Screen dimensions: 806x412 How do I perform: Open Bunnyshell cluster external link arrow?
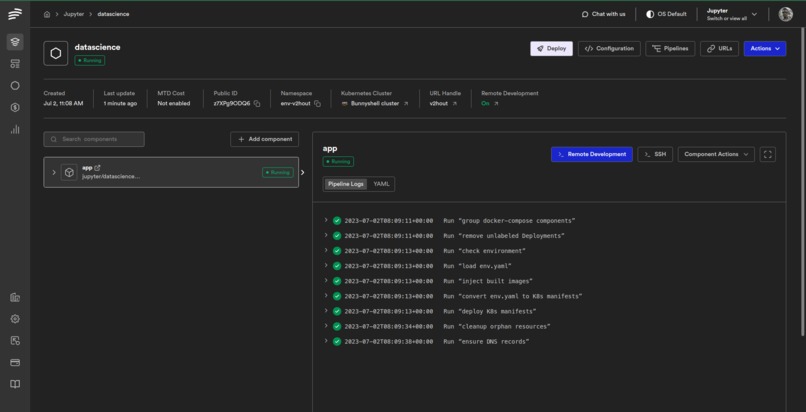click(x=406, y=104)
